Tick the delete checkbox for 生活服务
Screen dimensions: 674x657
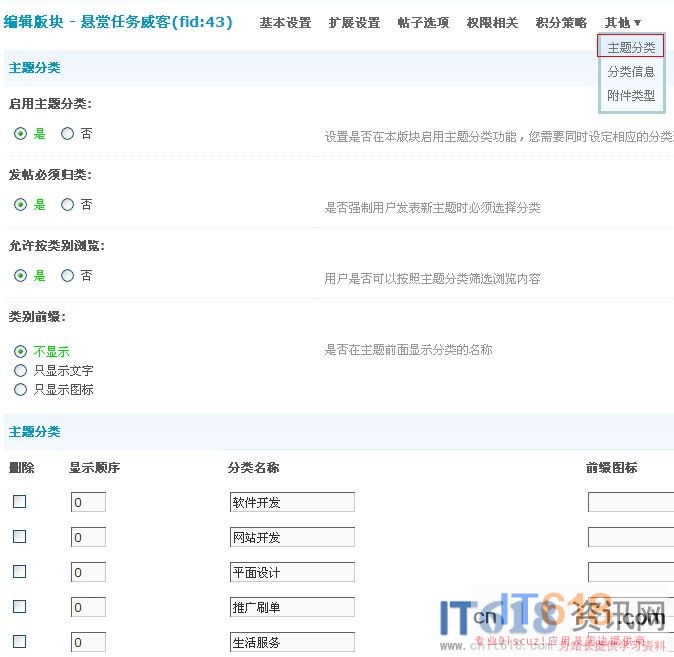coord(19,642)
